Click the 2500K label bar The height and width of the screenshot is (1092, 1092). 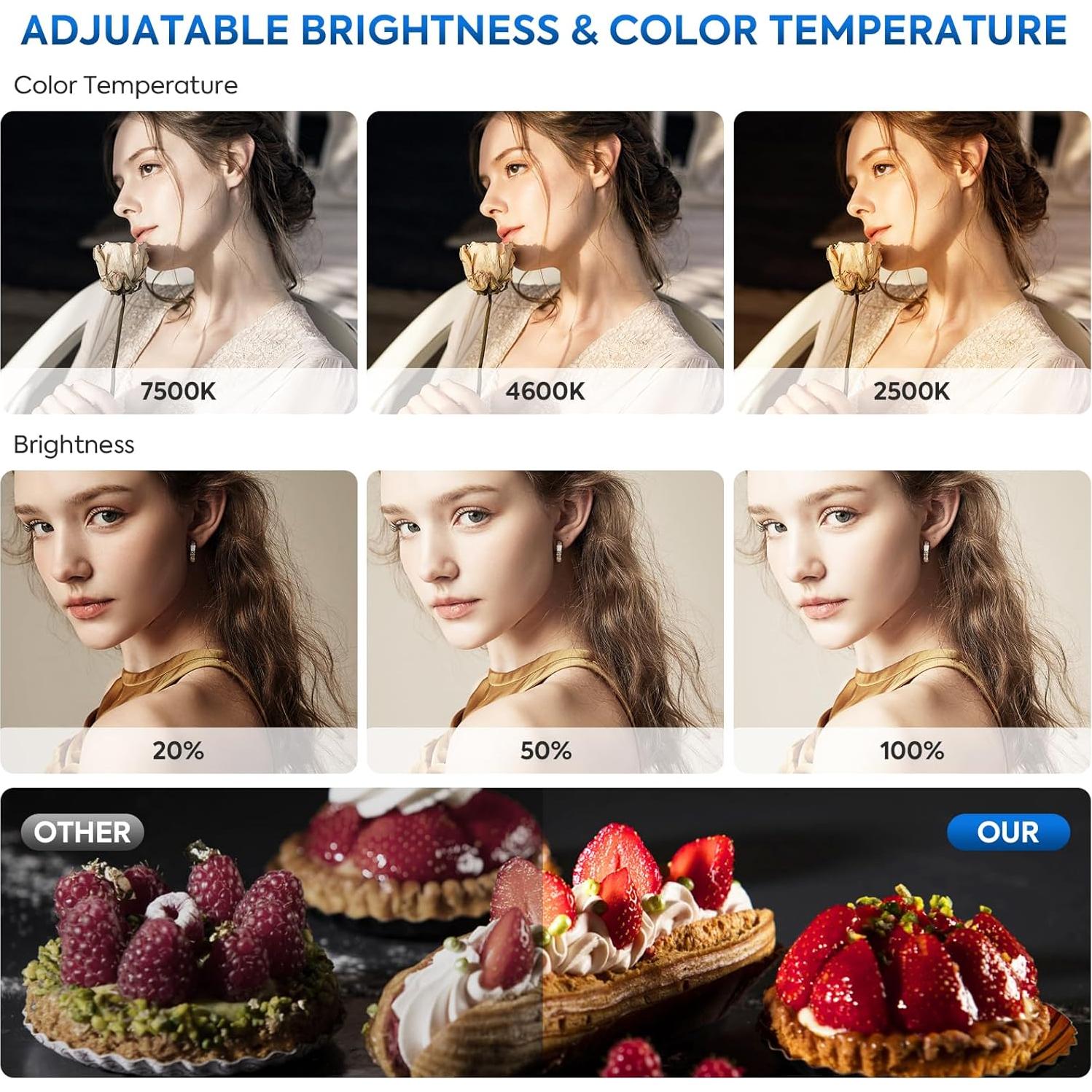(x=912, y=391)
